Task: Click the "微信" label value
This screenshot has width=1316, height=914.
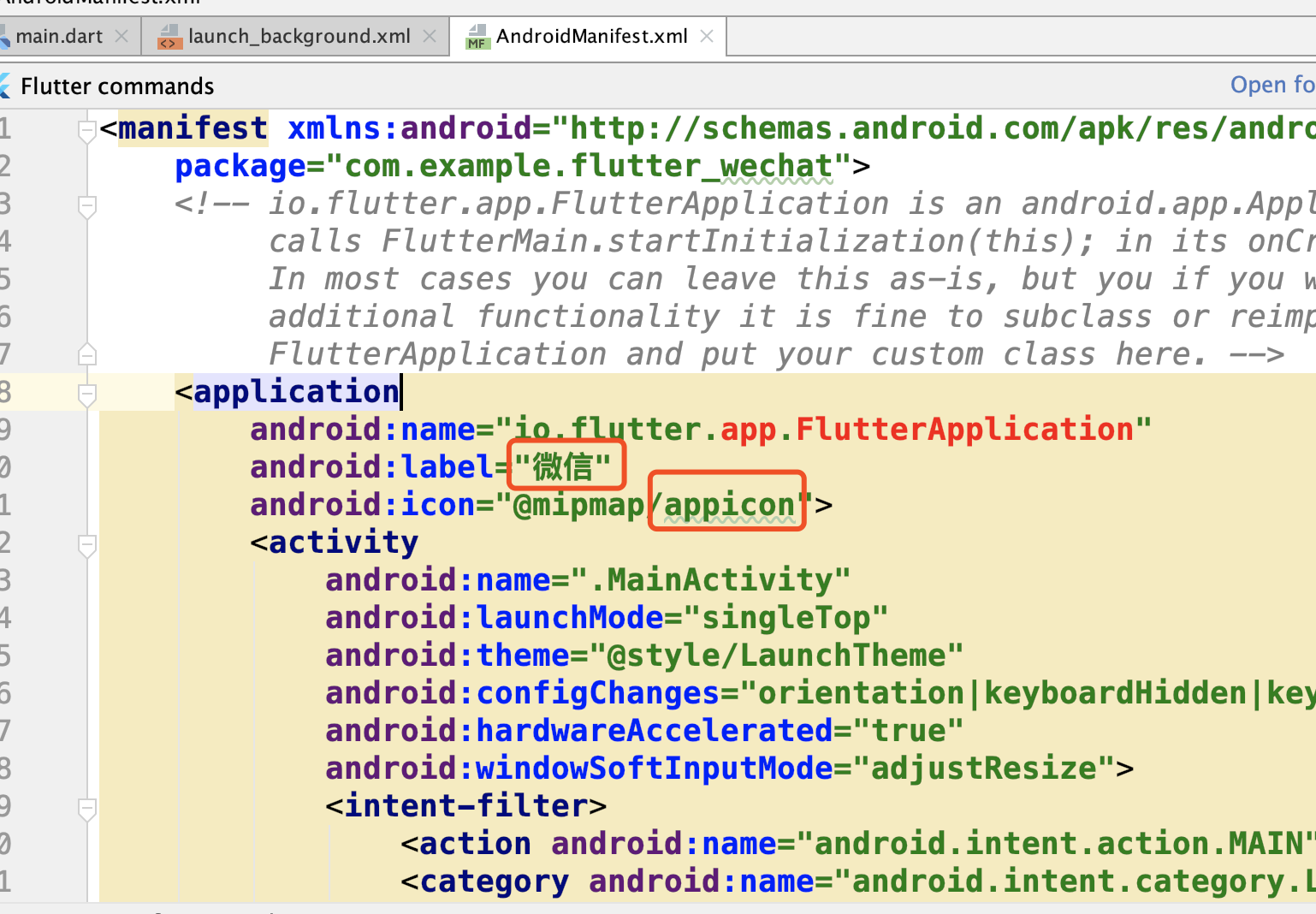Action: tap(563, 467)
